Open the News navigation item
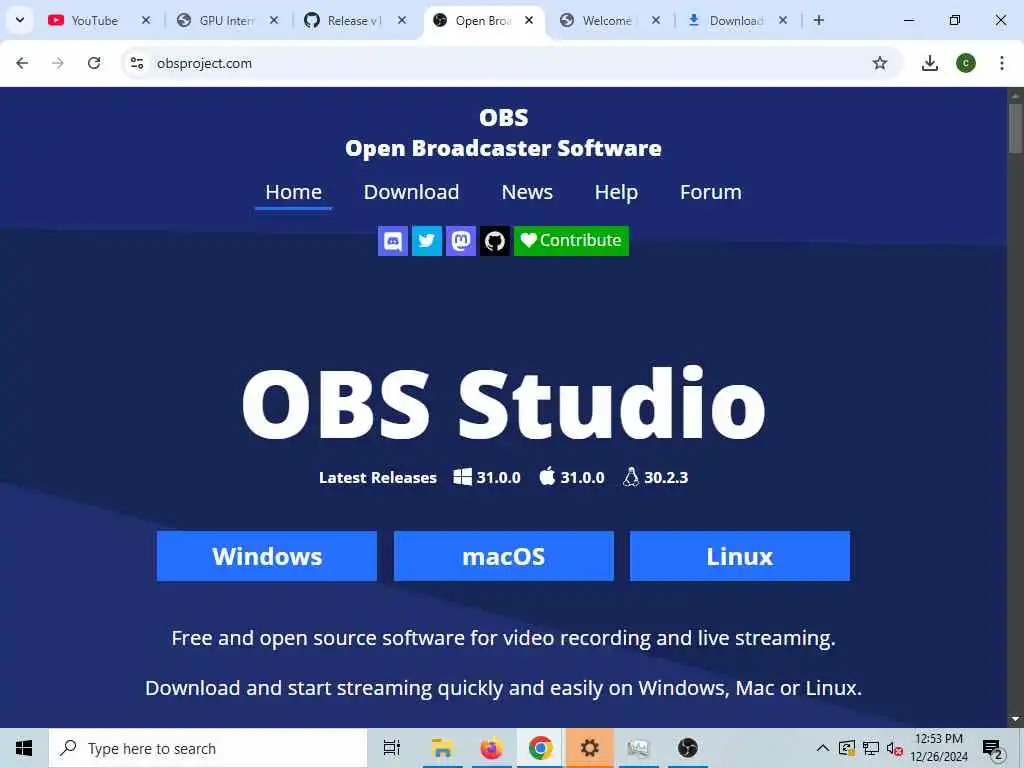The image size is (1024, 768). click(x=527, y=192)
